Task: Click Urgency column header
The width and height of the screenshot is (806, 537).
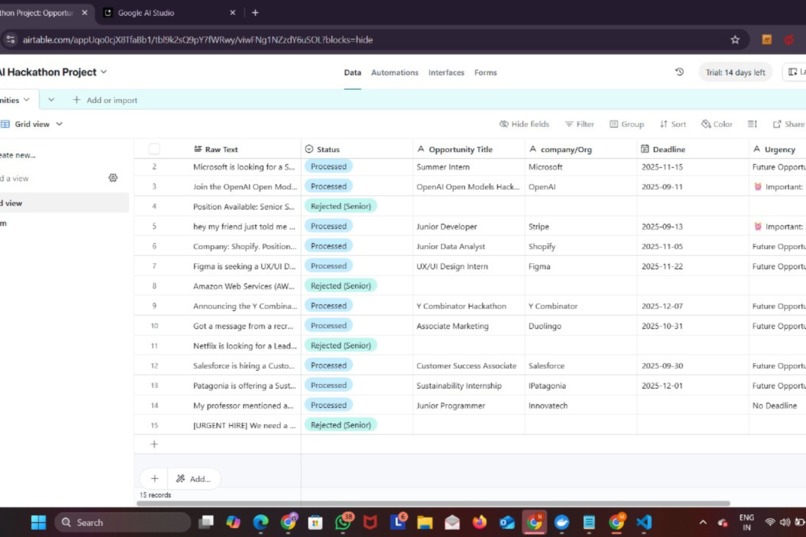Action: coord(778,149)
